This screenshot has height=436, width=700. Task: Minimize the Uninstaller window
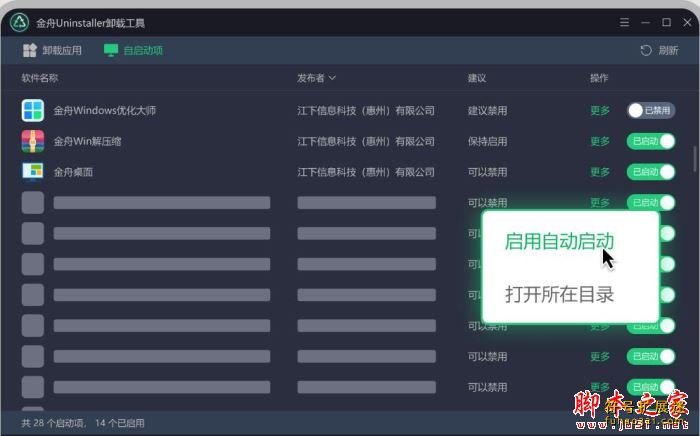point(646,22)
